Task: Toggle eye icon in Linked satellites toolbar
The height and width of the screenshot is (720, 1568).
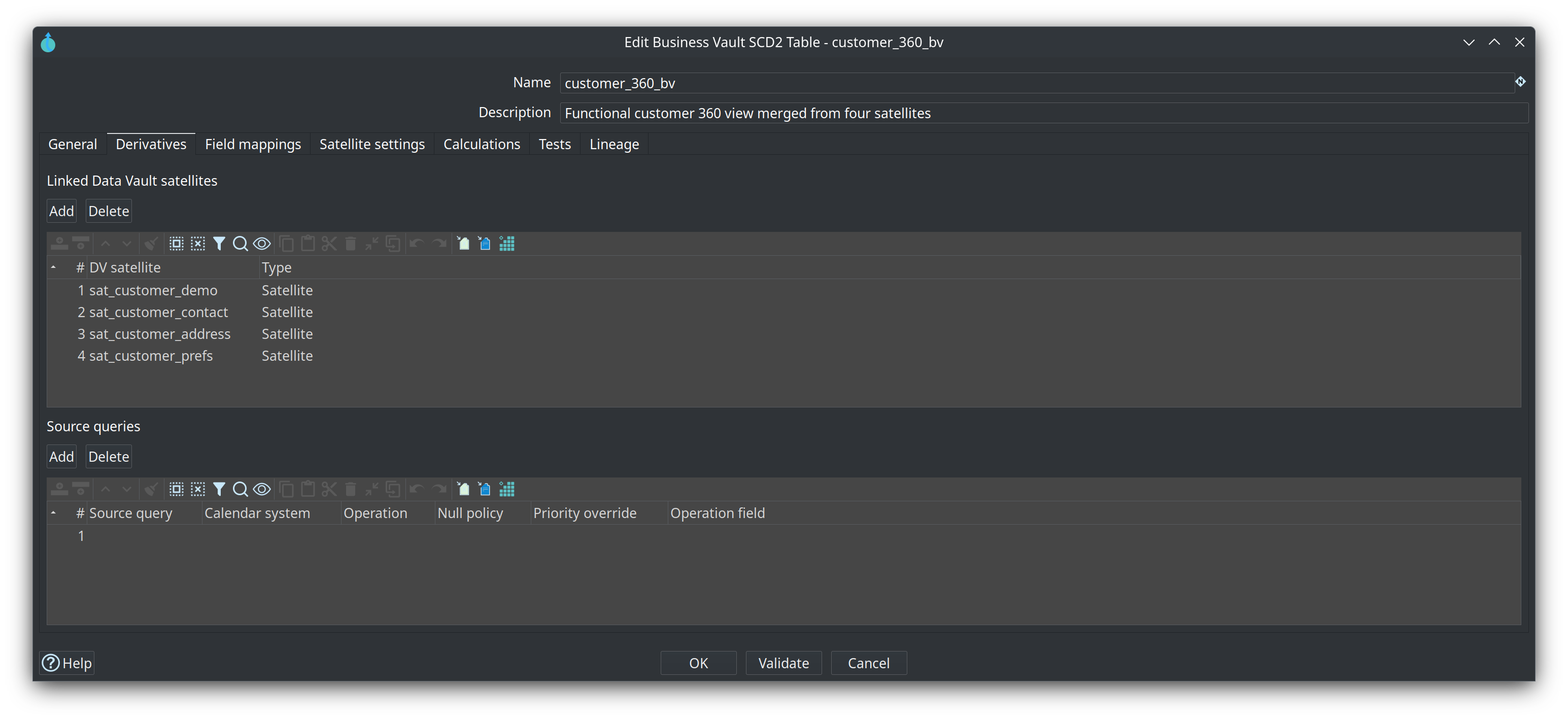Action: [x=262, y=244]
